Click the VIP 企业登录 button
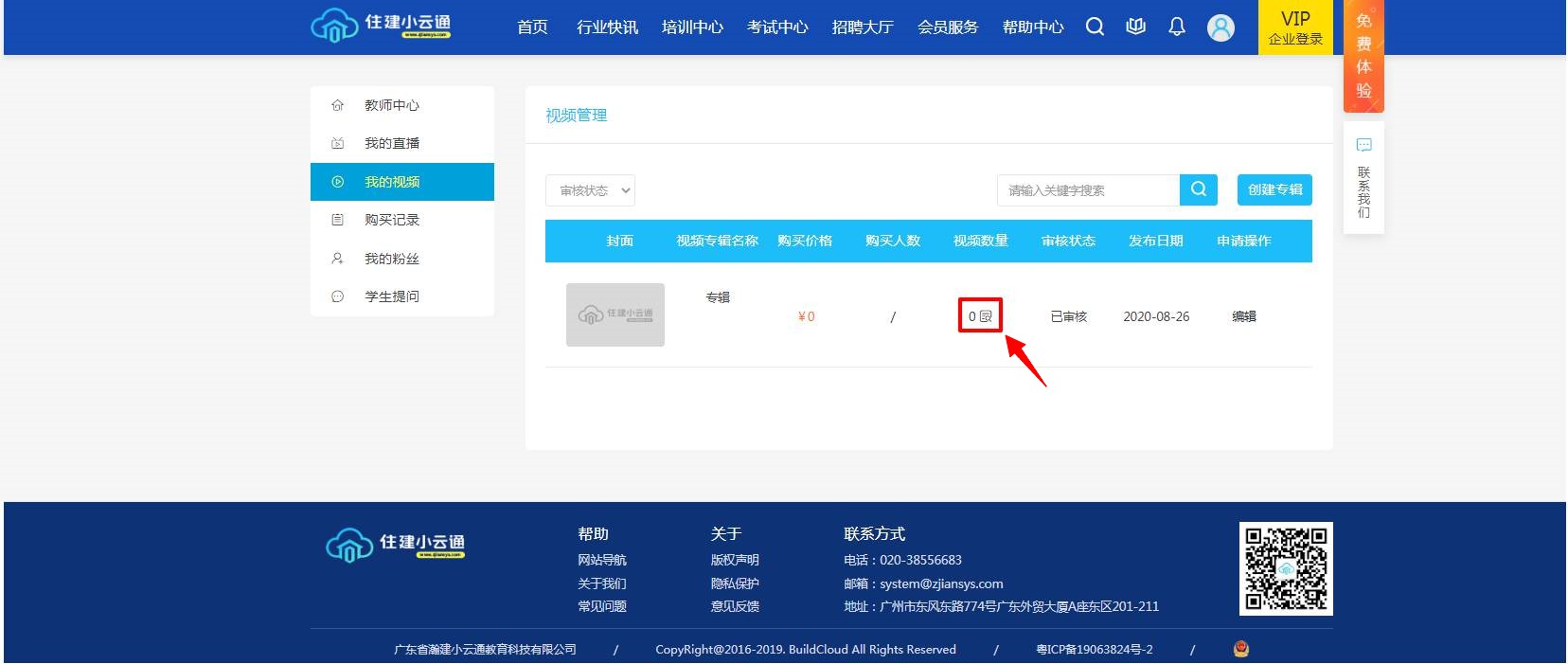1568x664 pixels. point(1294,27)
